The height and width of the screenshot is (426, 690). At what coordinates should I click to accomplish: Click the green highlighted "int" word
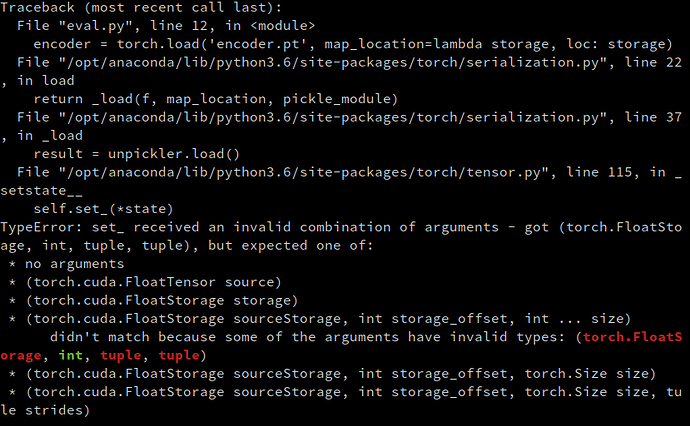[x=71, y=355]
